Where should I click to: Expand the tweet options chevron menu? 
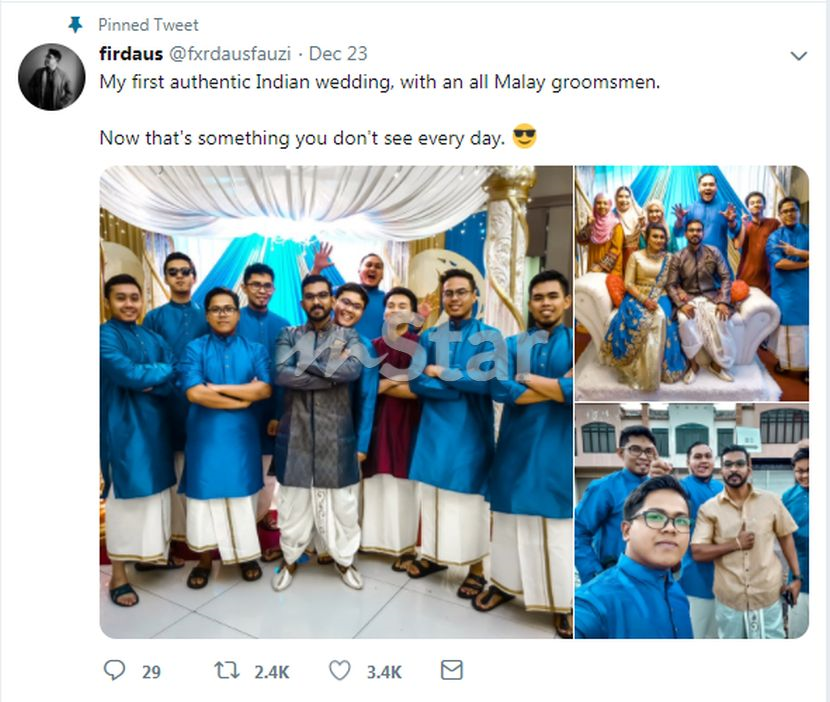coord(798,56)
